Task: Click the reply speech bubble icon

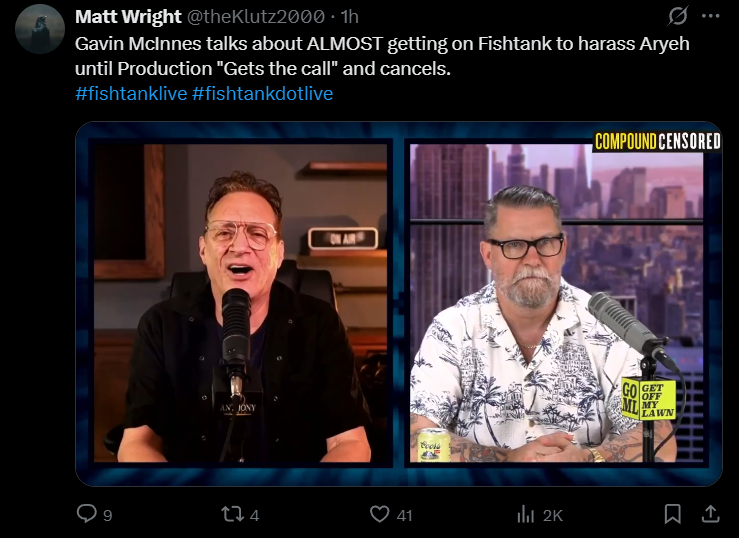Action: pos(86,514)
